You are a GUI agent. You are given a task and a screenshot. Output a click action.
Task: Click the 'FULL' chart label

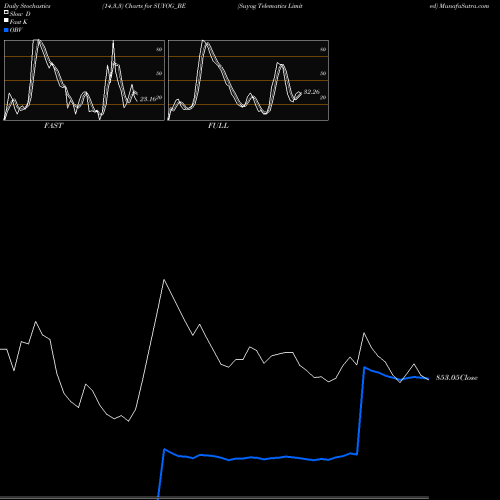pos(218,126)
